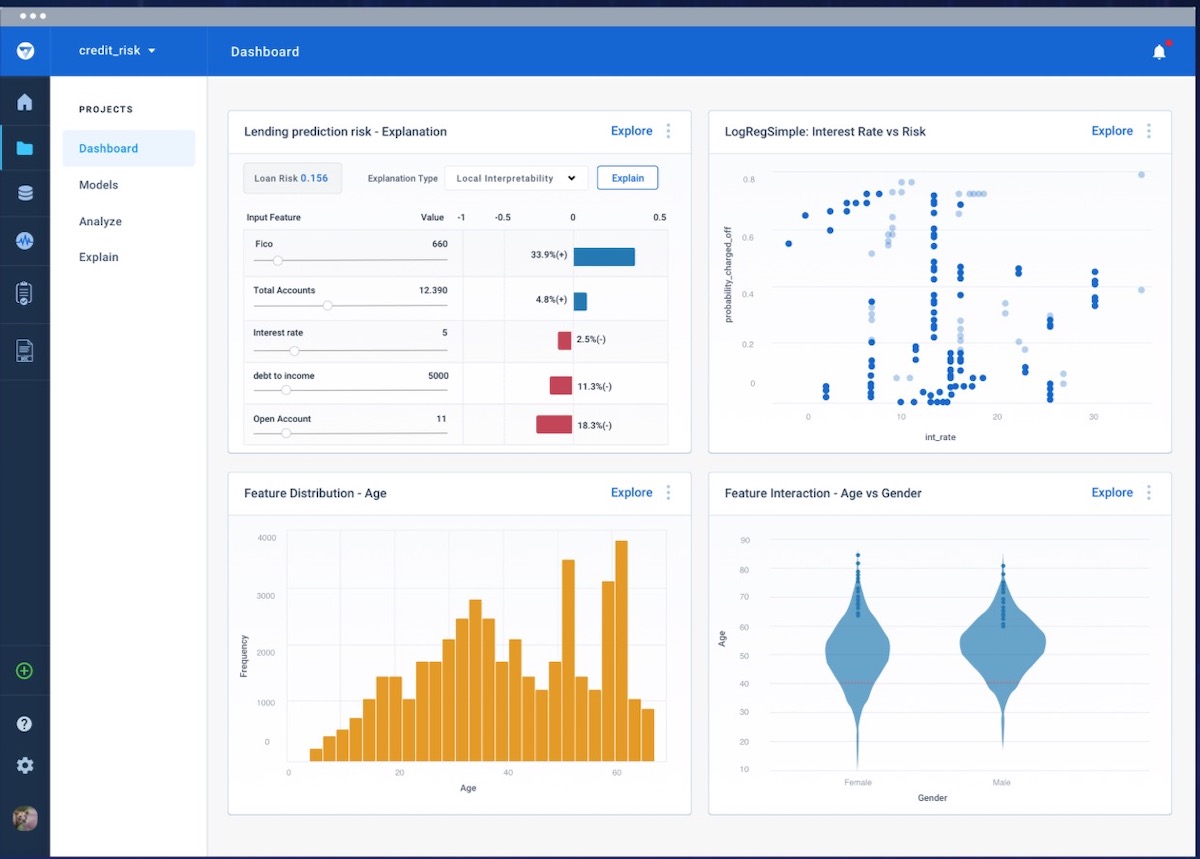This screenshot has width=1200, height=859.
Task: Click the Explain button
Action: coord(627,177)
